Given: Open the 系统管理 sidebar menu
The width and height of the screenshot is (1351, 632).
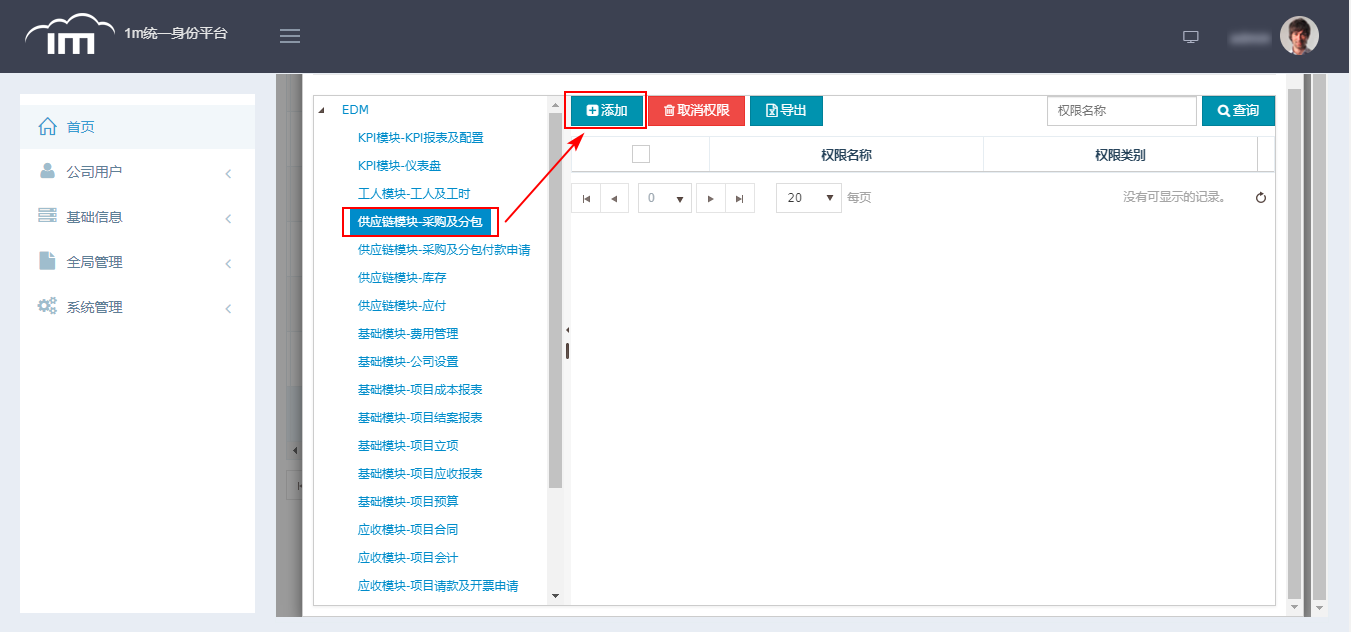Looking at the screenshot, I should point(137,307).
